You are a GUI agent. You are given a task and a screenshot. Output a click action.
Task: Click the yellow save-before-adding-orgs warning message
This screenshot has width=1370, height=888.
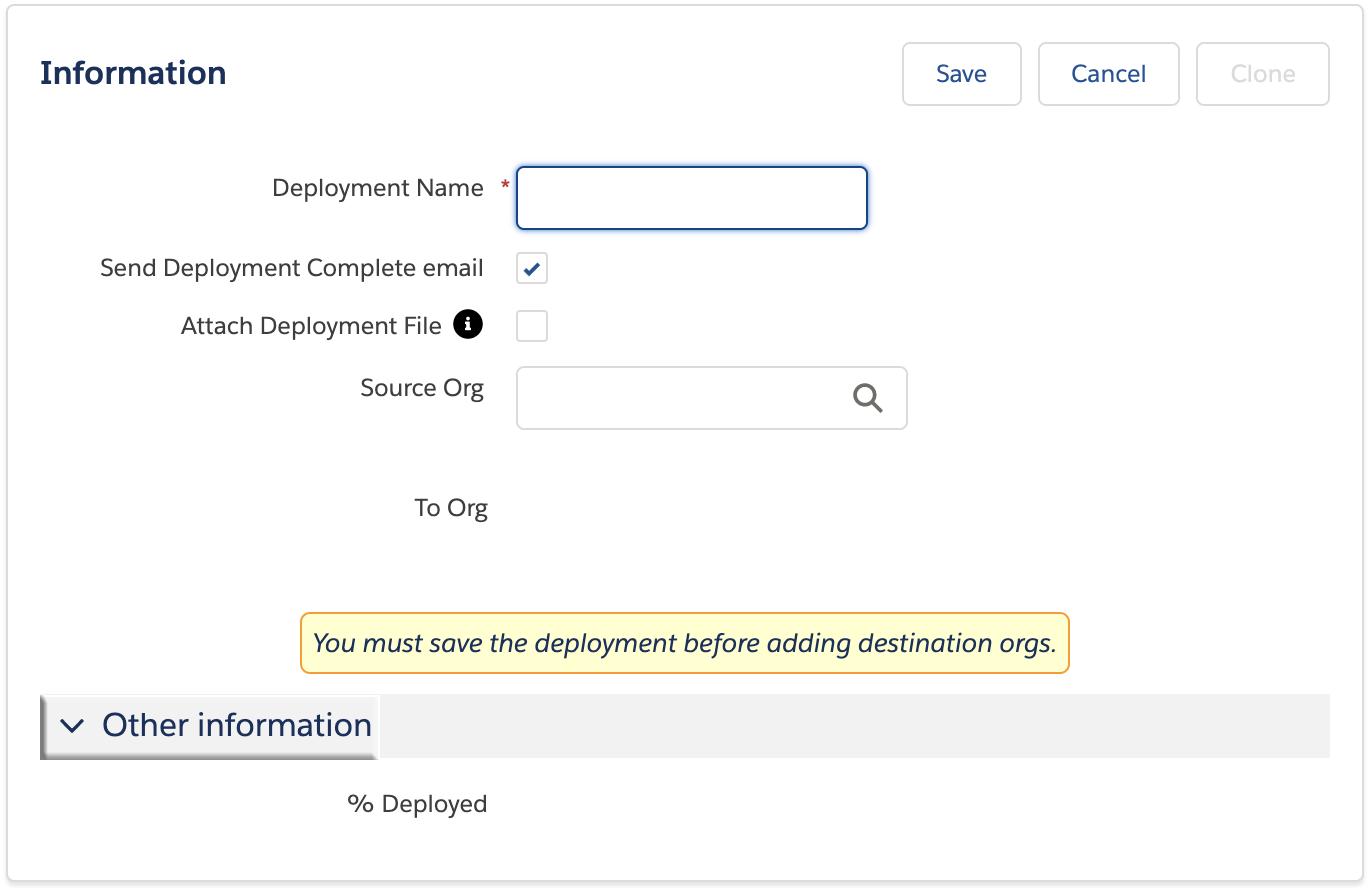click(685, 643)
